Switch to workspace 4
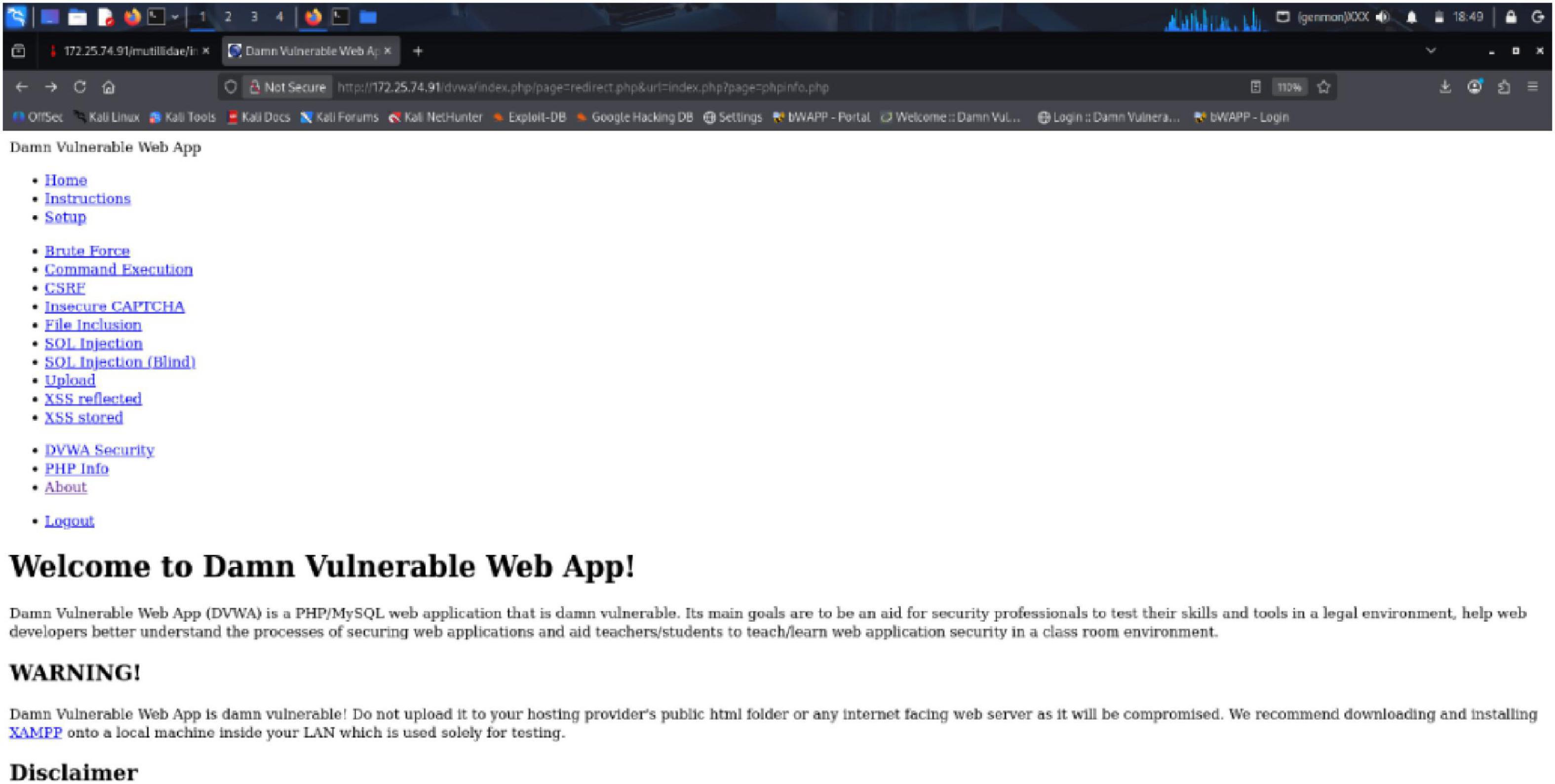The height and width of the screenshot is (784, 1555). pyautogui.click(x=279, y=17)
